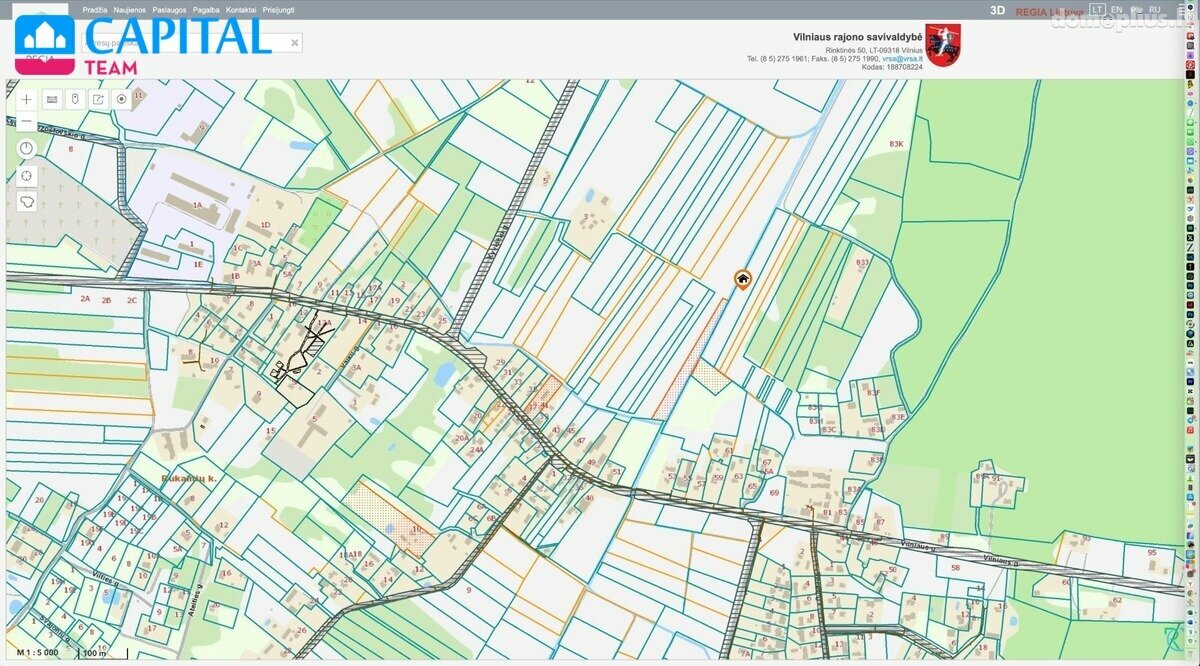This screenshot has height=666, width=1200.
Task: Select the mouse pointer info tool
Action: point(74,99)
